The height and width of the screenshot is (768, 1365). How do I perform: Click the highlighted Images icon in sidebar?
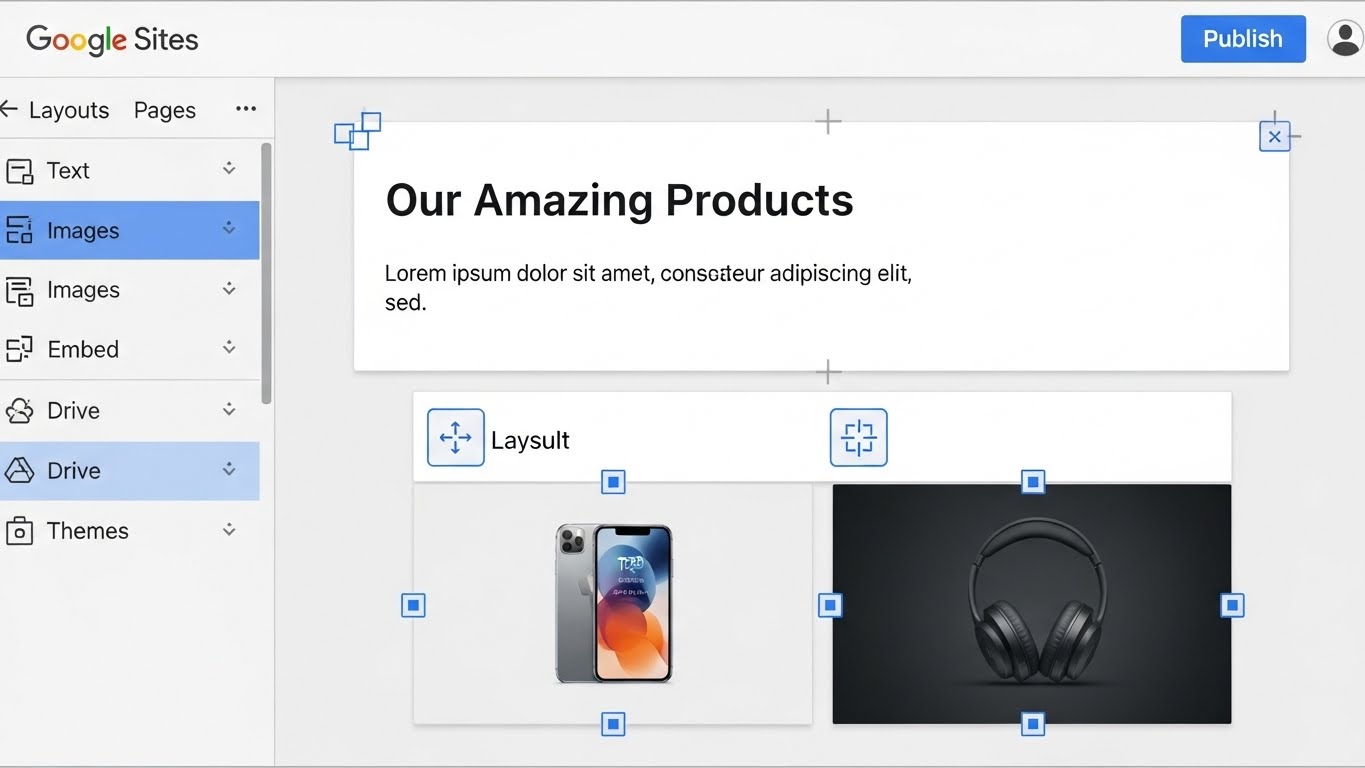point(22,230)
